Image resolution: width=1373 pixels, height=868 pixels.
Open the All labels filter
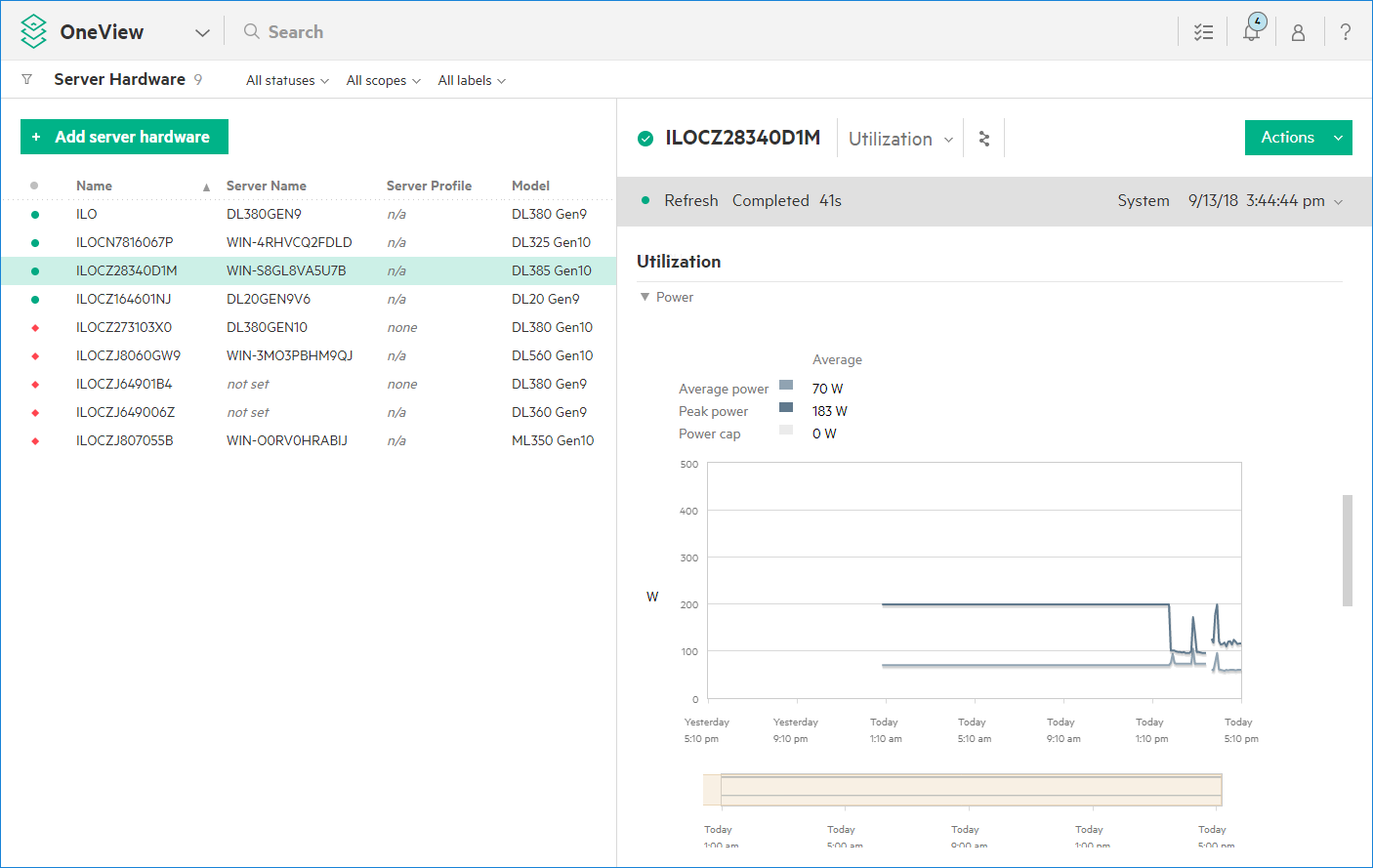pyautogui.click(x=471, y=81)
